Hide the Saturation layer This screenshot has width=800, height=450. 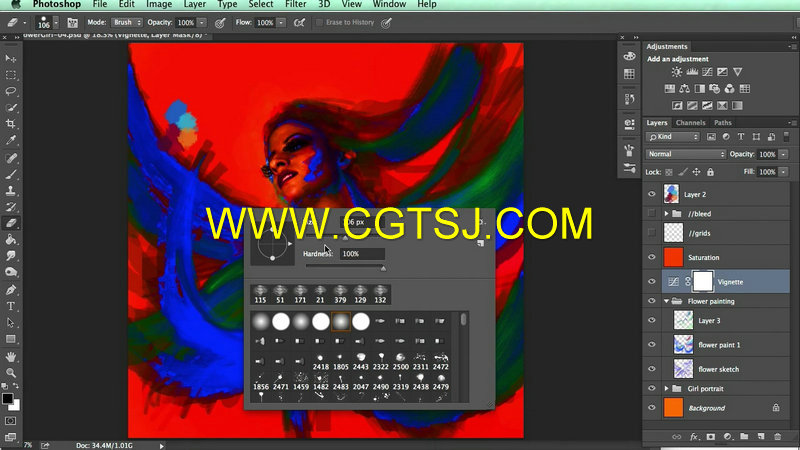(652, 258)
